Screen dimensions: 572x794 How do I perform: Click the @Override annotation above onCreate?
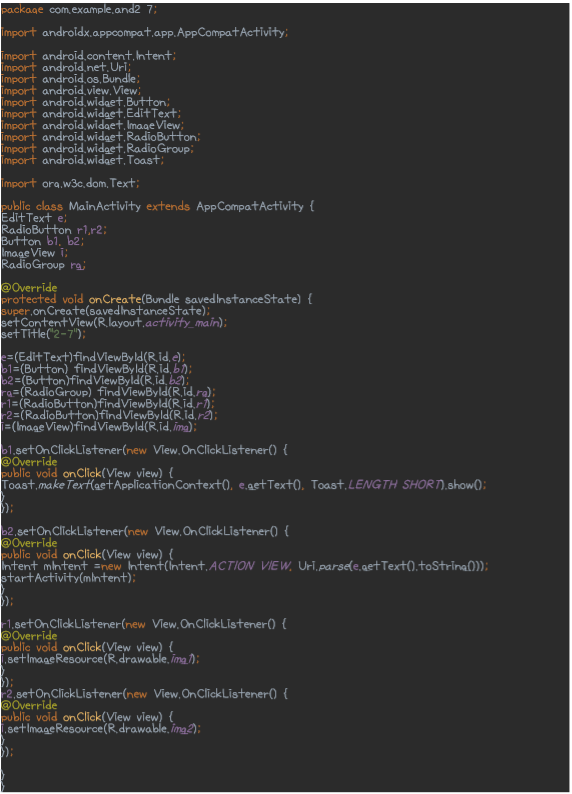point(29,288)
